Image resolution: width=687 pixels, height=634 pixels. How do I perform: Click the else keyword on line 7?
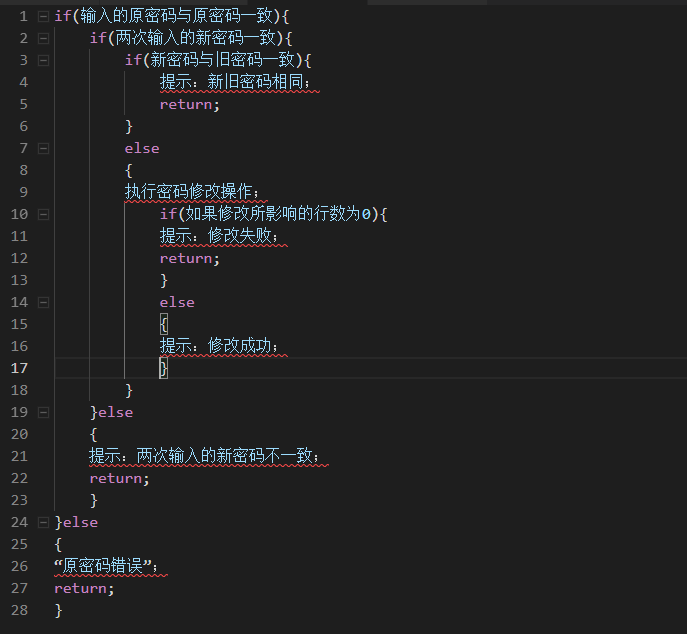tap(142, 149)
